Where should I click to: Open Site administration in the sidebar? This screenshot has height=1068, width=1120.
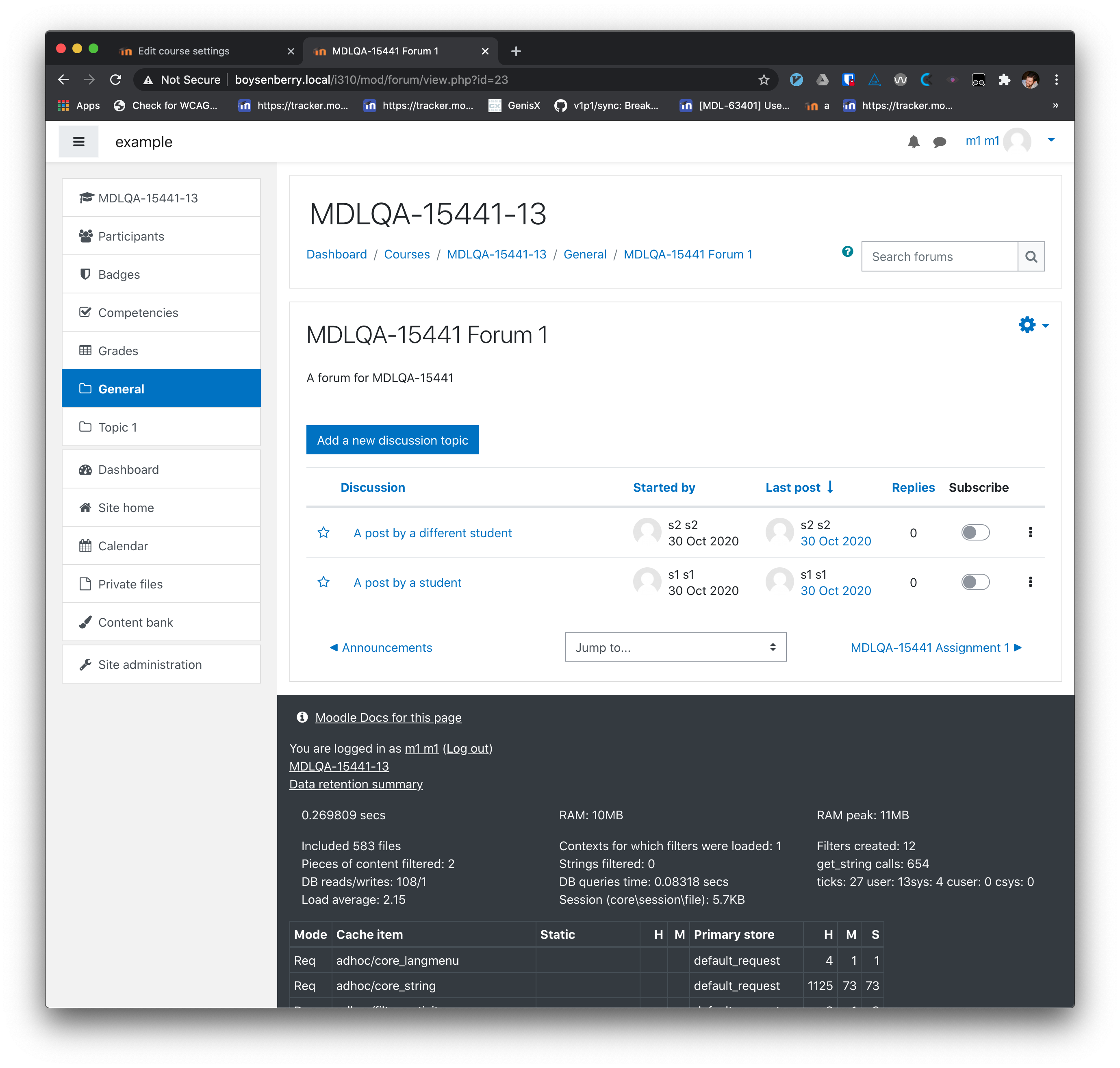161,664
